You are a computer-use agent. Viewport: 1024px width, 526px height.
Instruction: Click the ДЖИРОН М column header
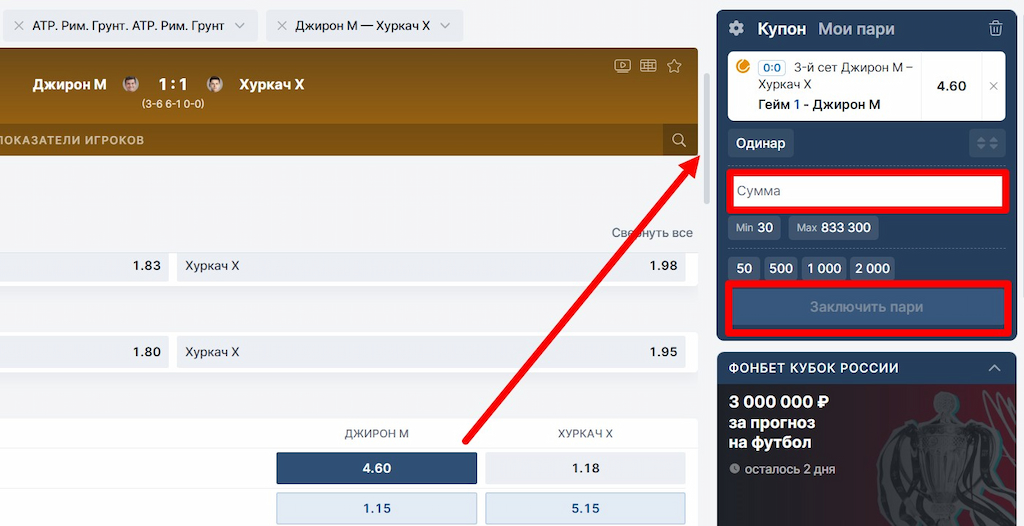click(377, 434)
